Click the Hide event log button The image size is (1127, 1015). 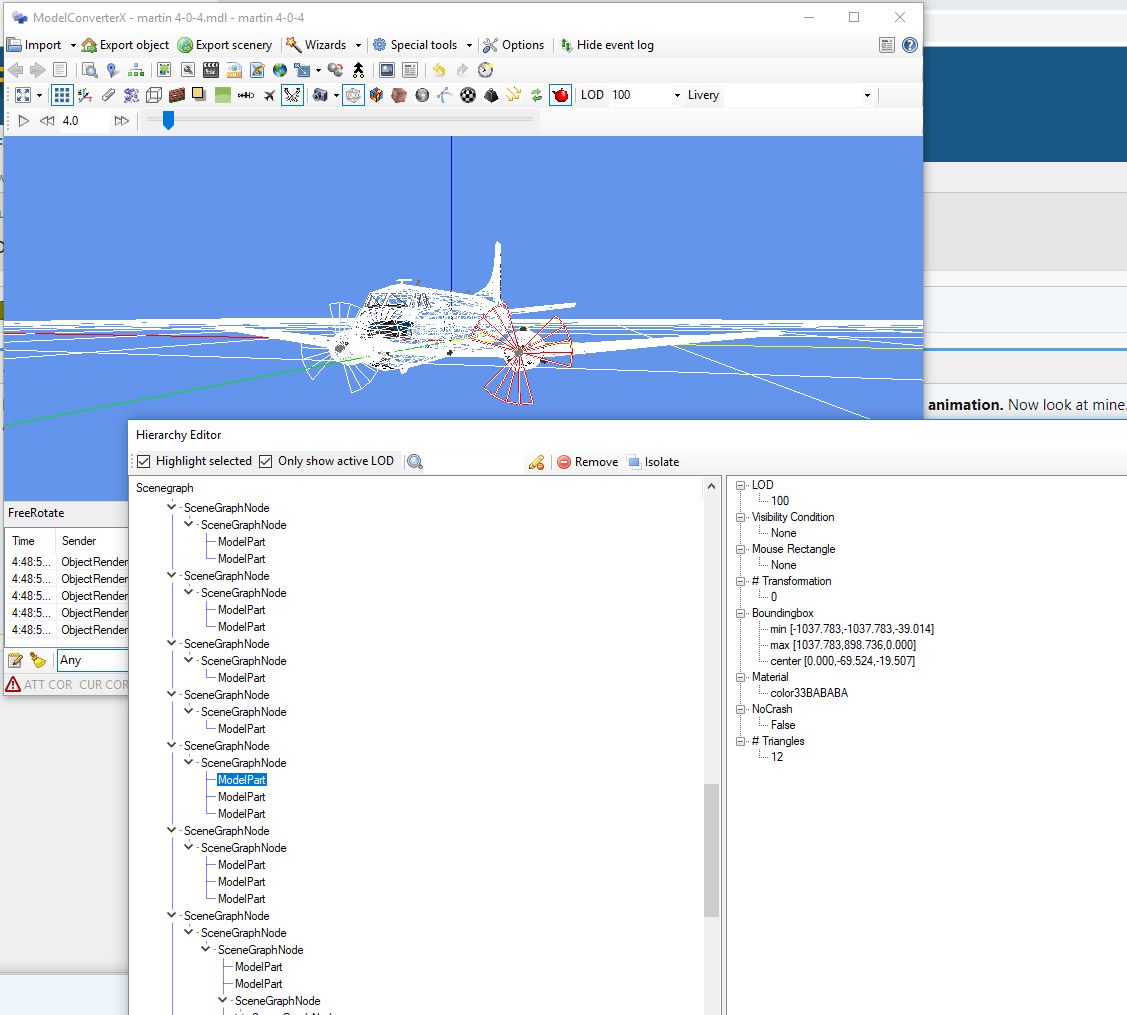[x=606, y=45]
